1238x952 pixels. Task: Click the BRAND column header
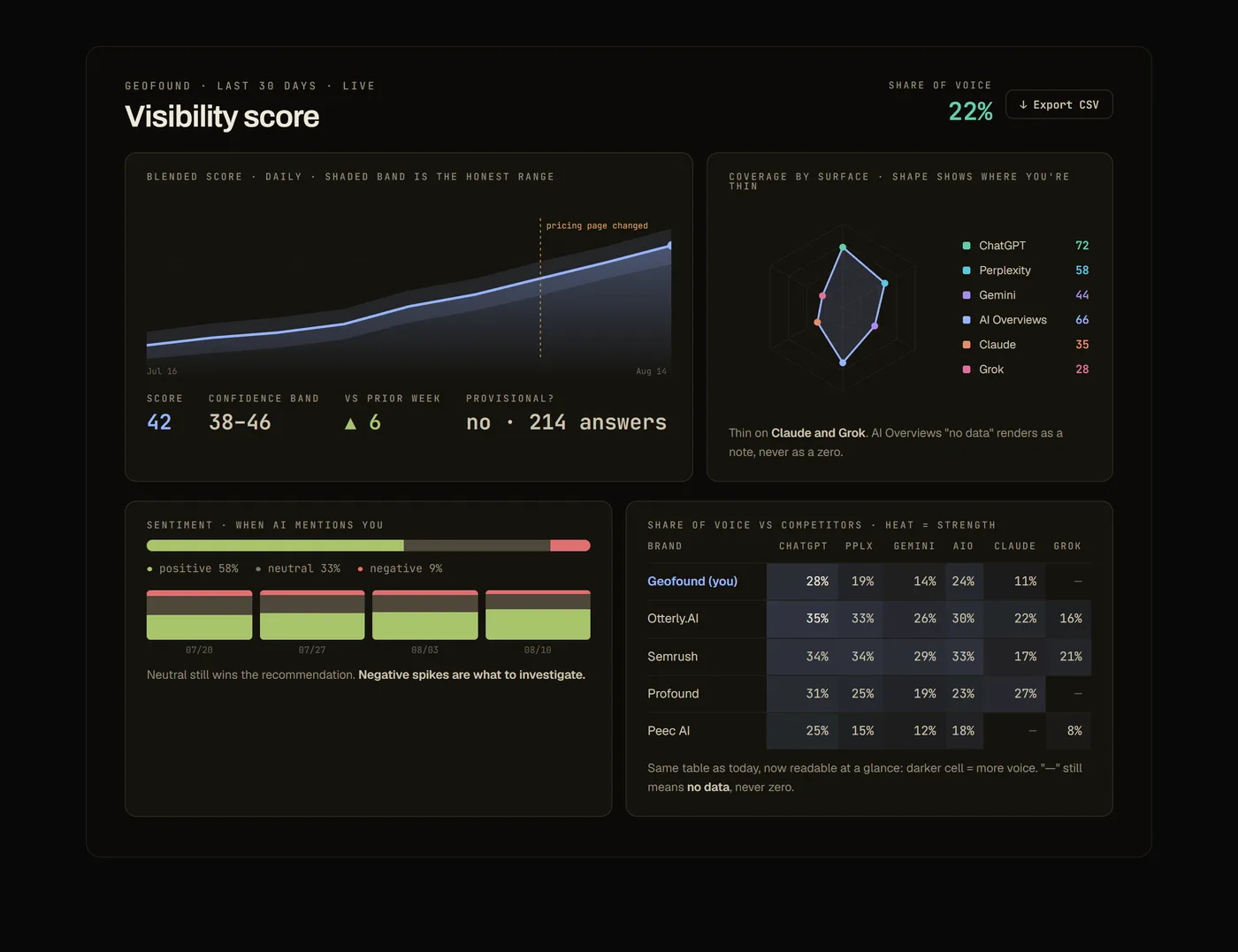pyautogui.click(x=665, y=546)
